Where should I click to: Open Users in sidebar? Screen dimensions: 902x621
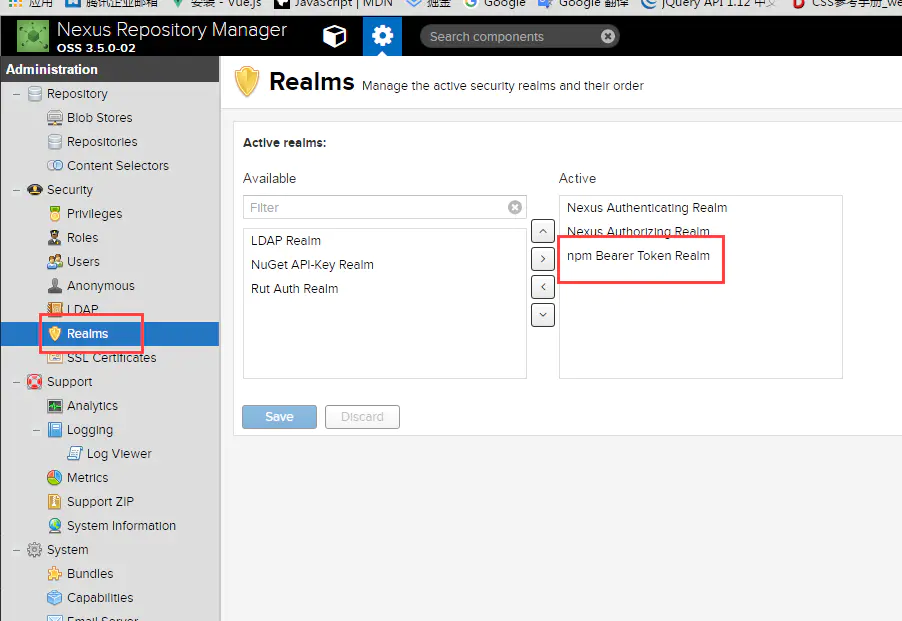[83, 262]
